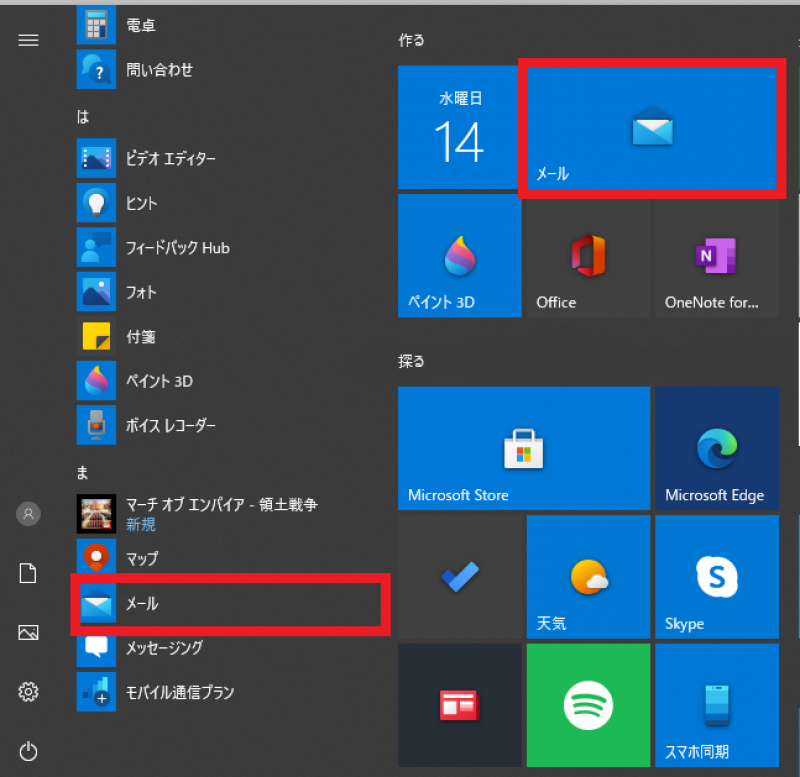Open フォト from the app list
This screenshot has height=777, width=800.
(x=142, y=292)
